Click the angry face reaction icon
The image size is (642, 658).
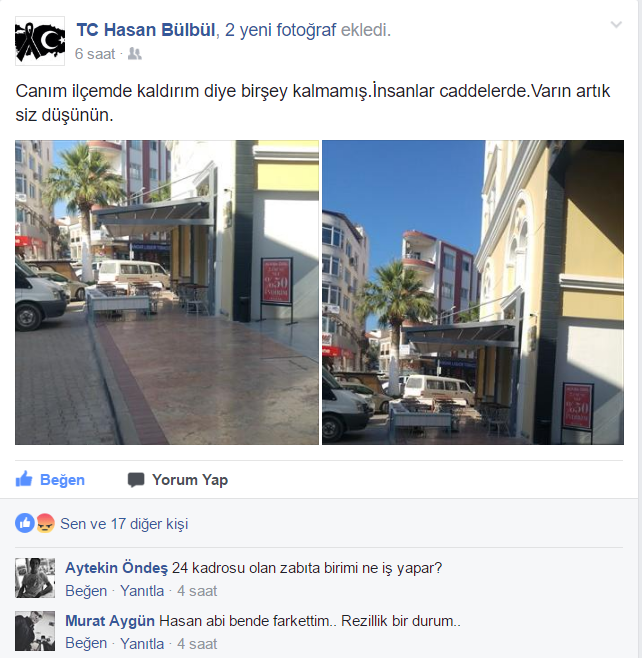click(x=45, y=523)
